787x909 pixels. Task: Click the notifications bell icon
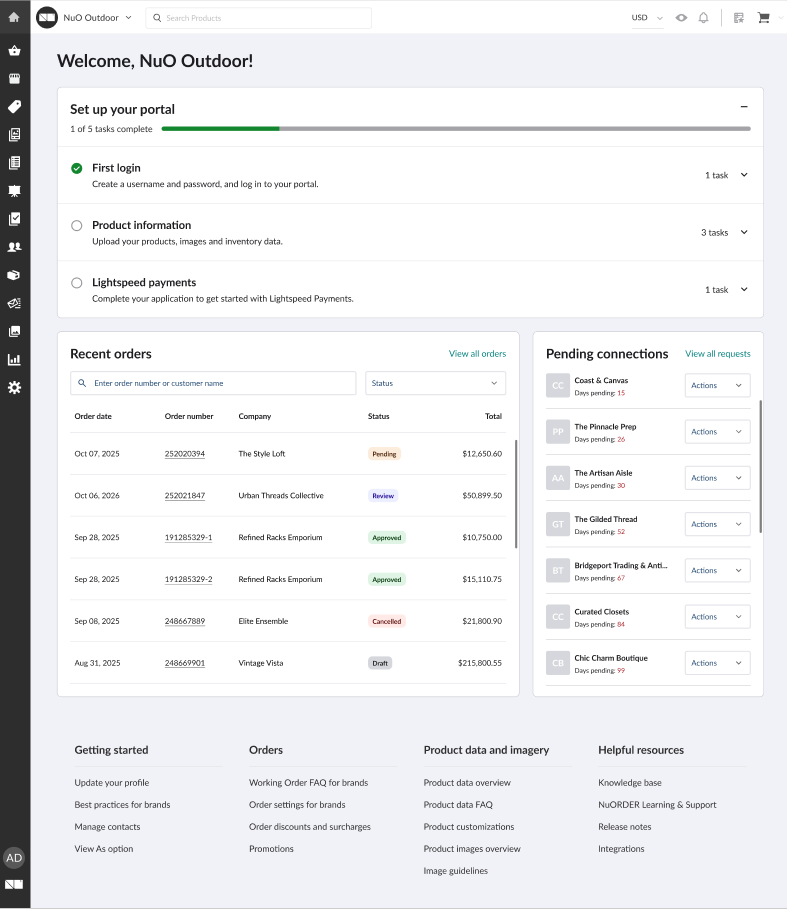tap(703, 18)
